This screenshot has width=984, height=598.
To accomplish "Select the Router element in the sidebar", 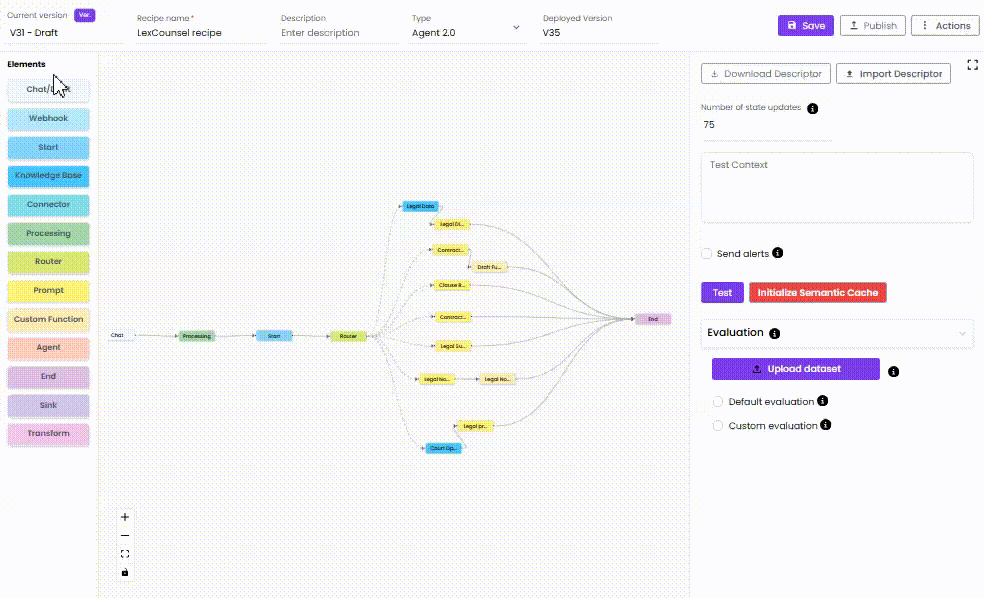I will click(x=48, y=262).
